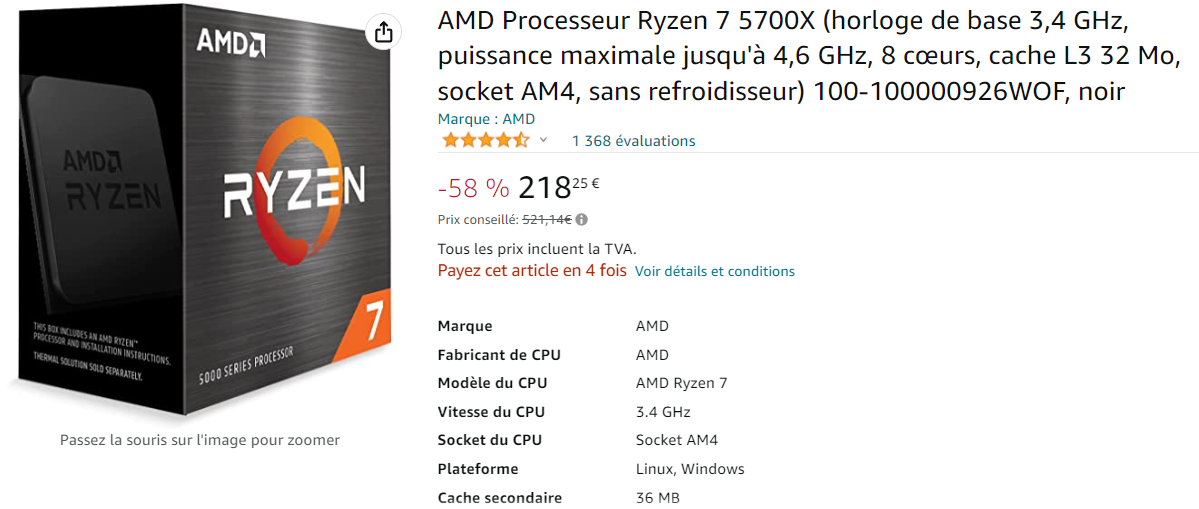1199x509 pixels.
Task: Select "Payez cet article en 4 fois"
Action: click(532, 270)
